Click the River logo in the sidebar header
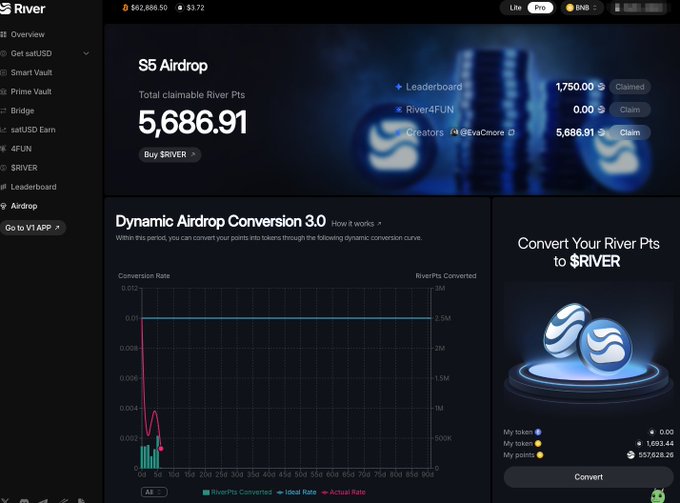The image size is (680, 503). click(x=23, y=8)
